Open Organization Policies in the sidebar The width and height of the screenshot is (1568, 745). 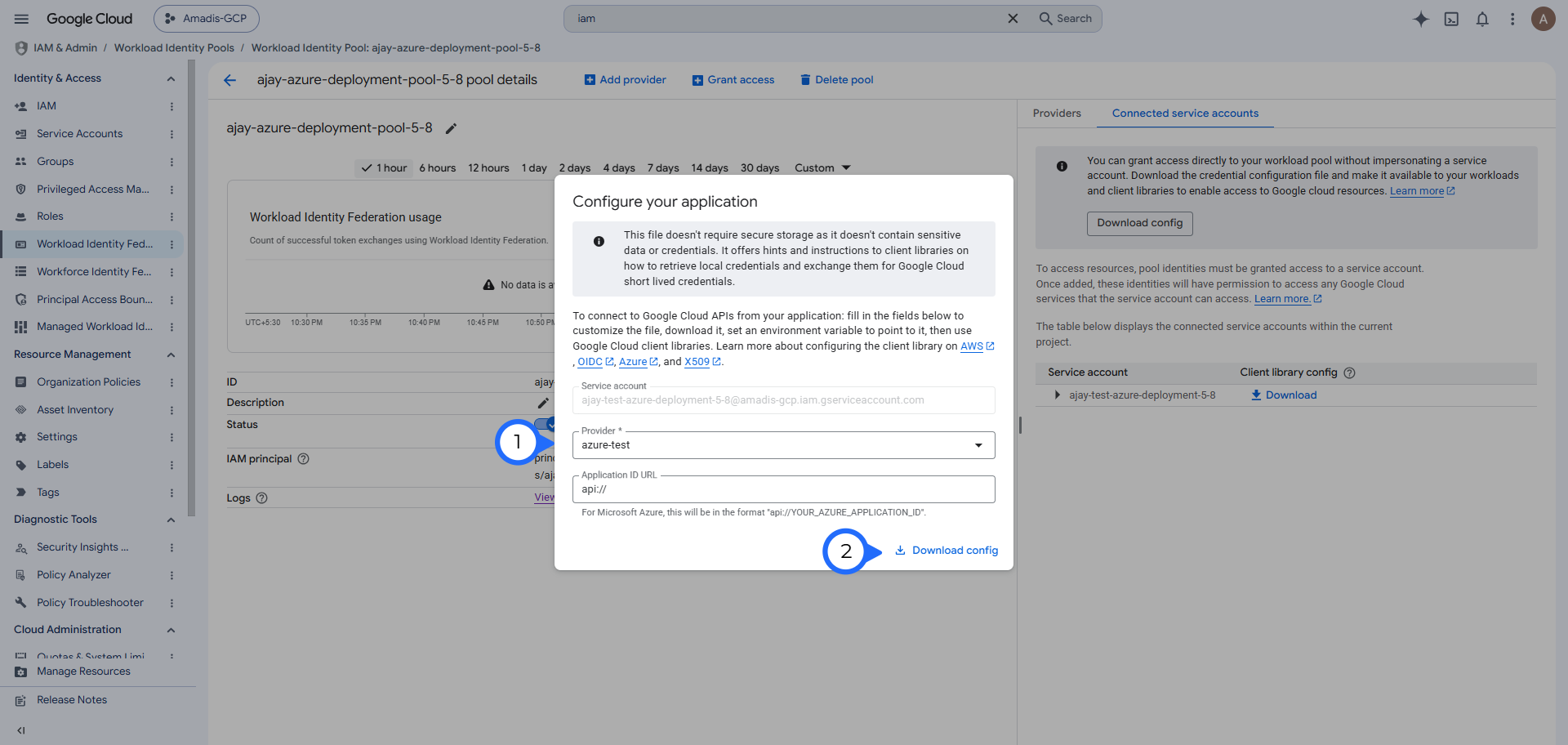point(89,382)
